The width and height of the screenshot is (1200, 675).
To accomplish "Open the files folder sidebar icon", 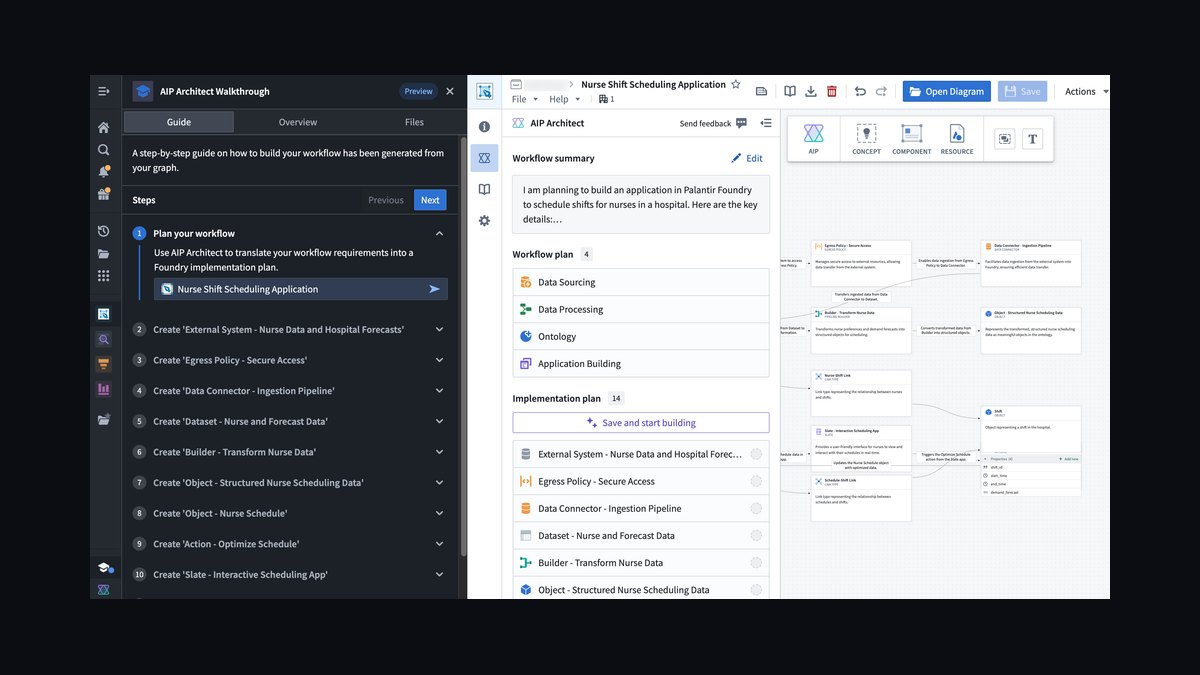I will pyautogui.click(x=103, y=253).
